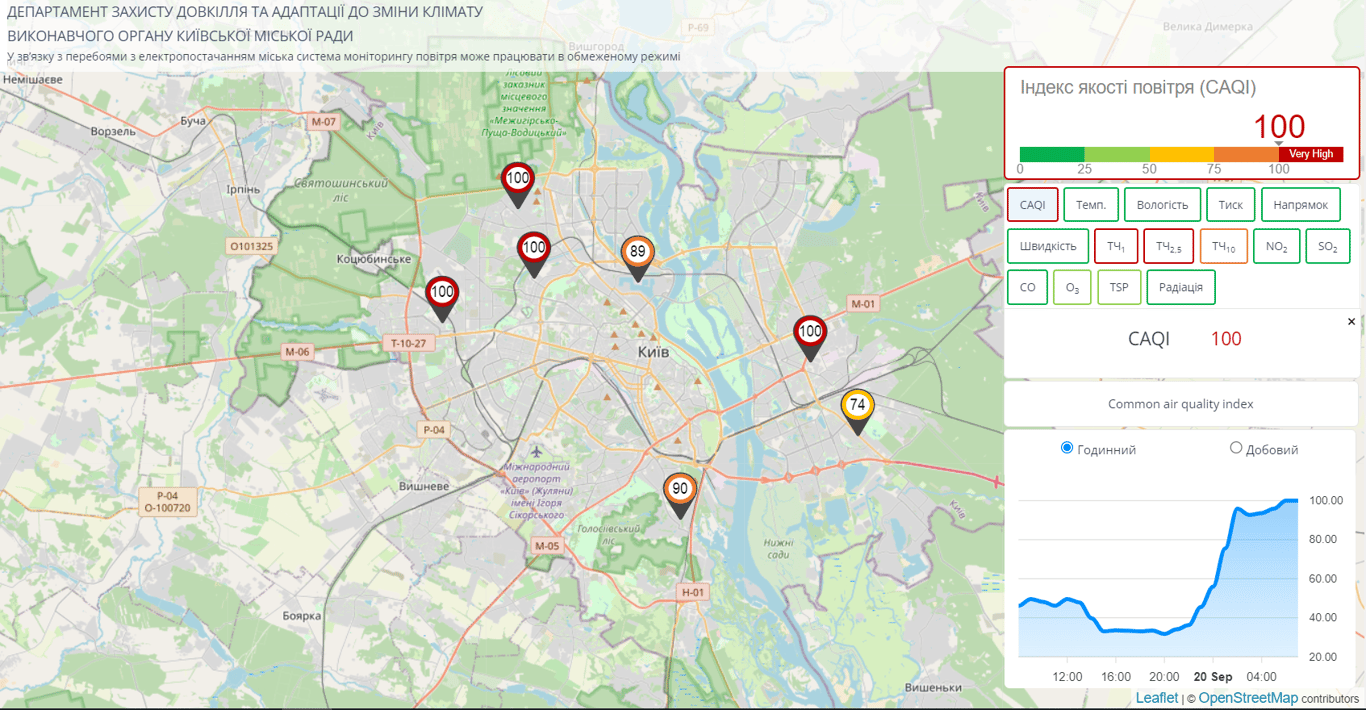
Task: Click the orange map marker showing 89
Action: click(x=638, y=253)
